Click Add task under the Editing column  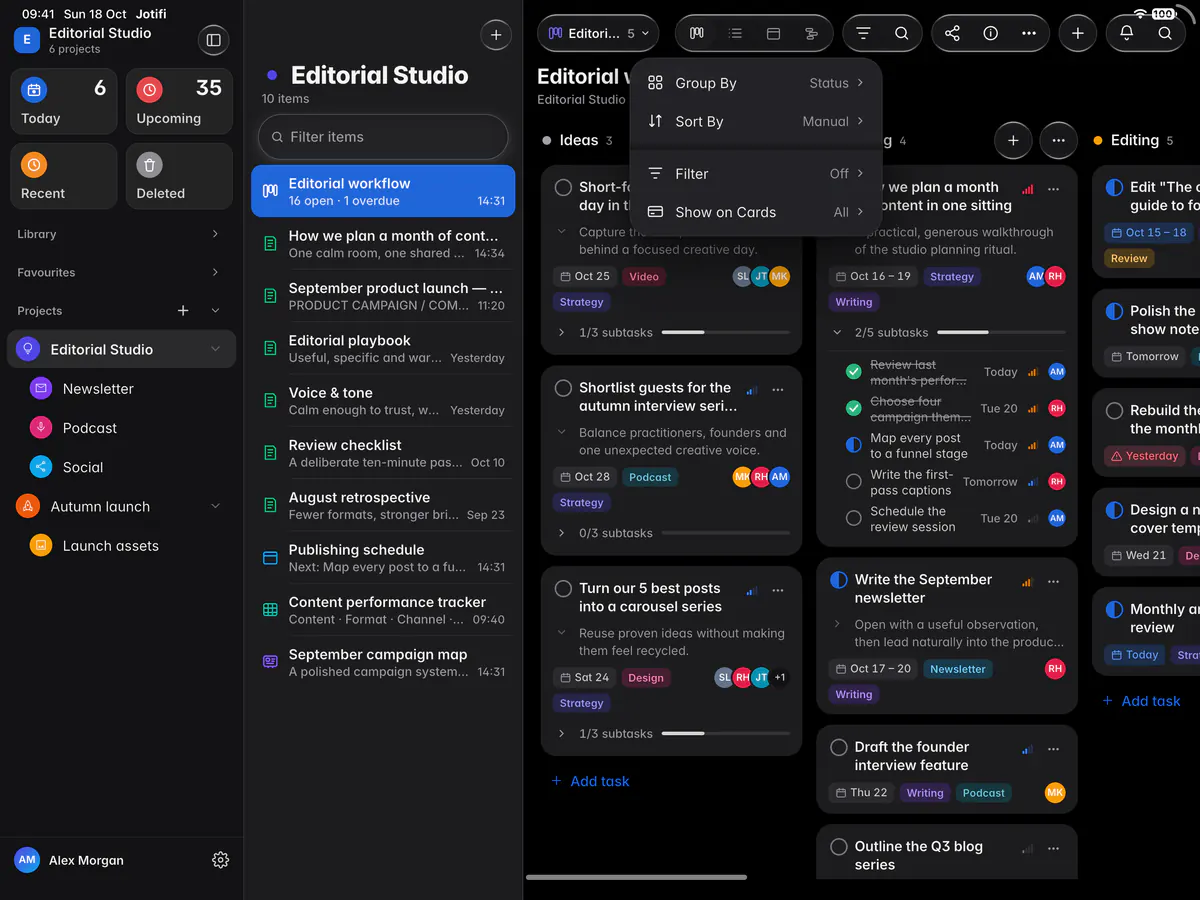point(1141,701)
